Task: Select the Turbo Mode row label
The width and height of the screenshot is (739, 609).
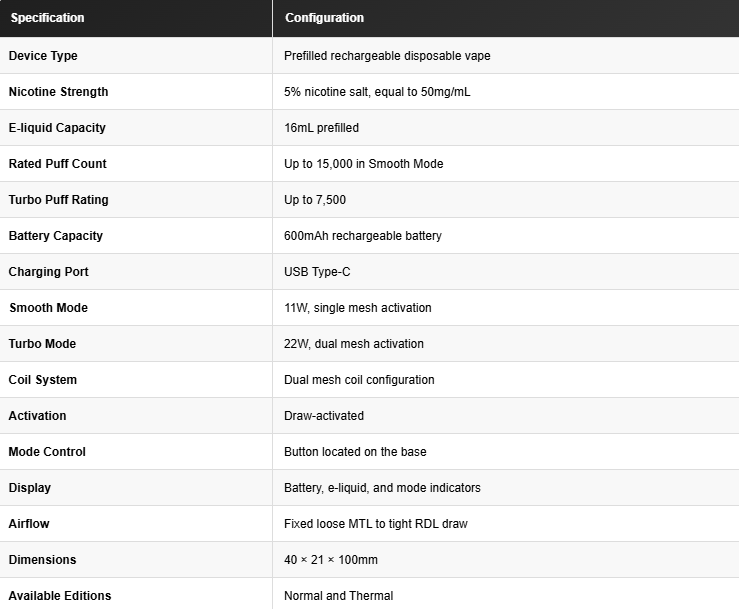Action: [42, 344]
